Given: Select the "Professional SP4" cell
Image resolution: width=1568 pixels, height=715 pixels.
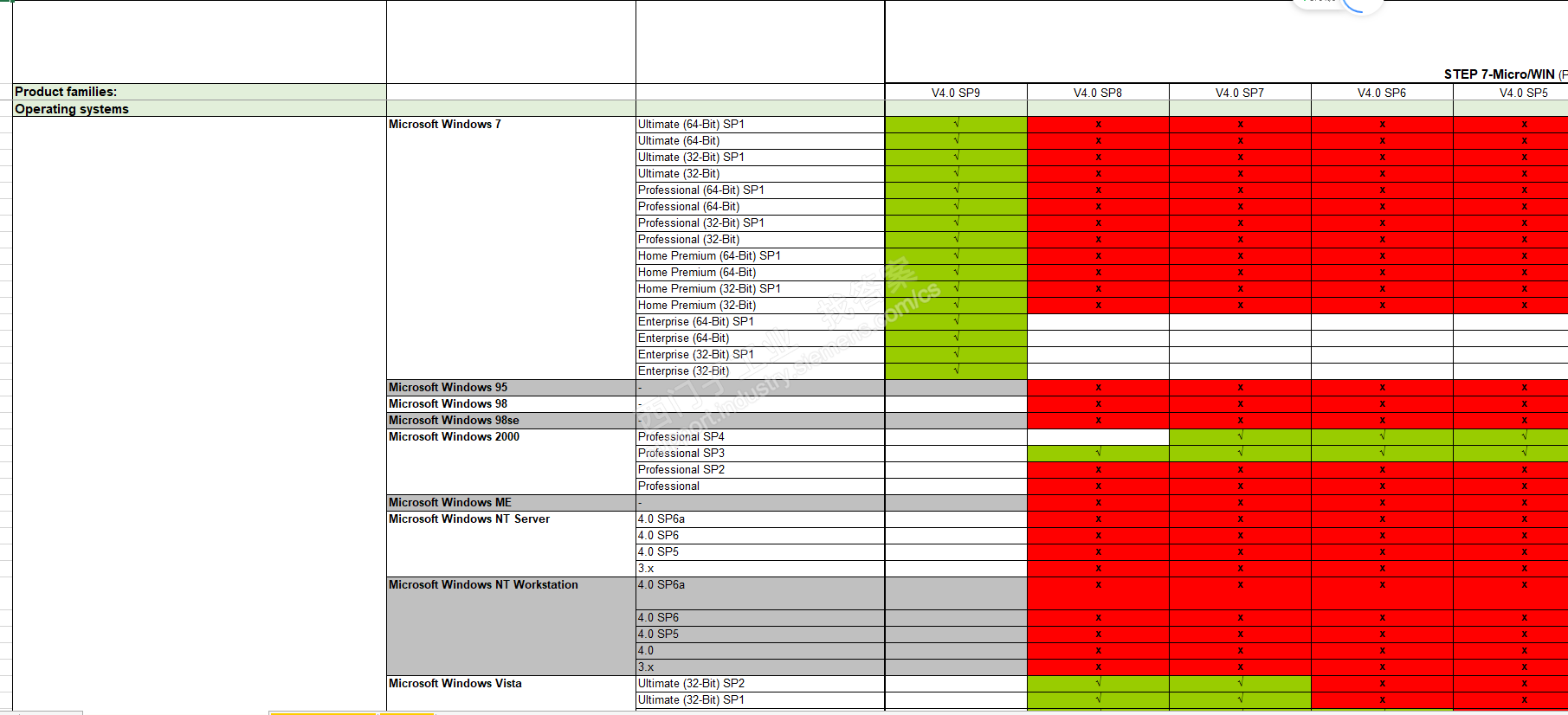Looking at the screenshot, I should pyautogui.click(x=760, y=437).
